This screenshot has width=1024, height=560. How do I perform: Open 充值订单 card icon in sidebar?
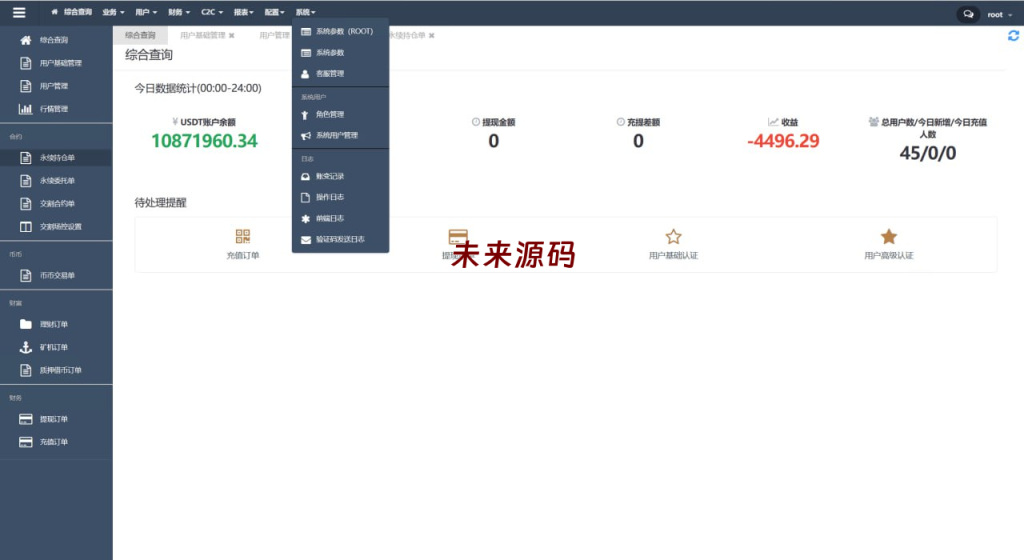(25, 442)
